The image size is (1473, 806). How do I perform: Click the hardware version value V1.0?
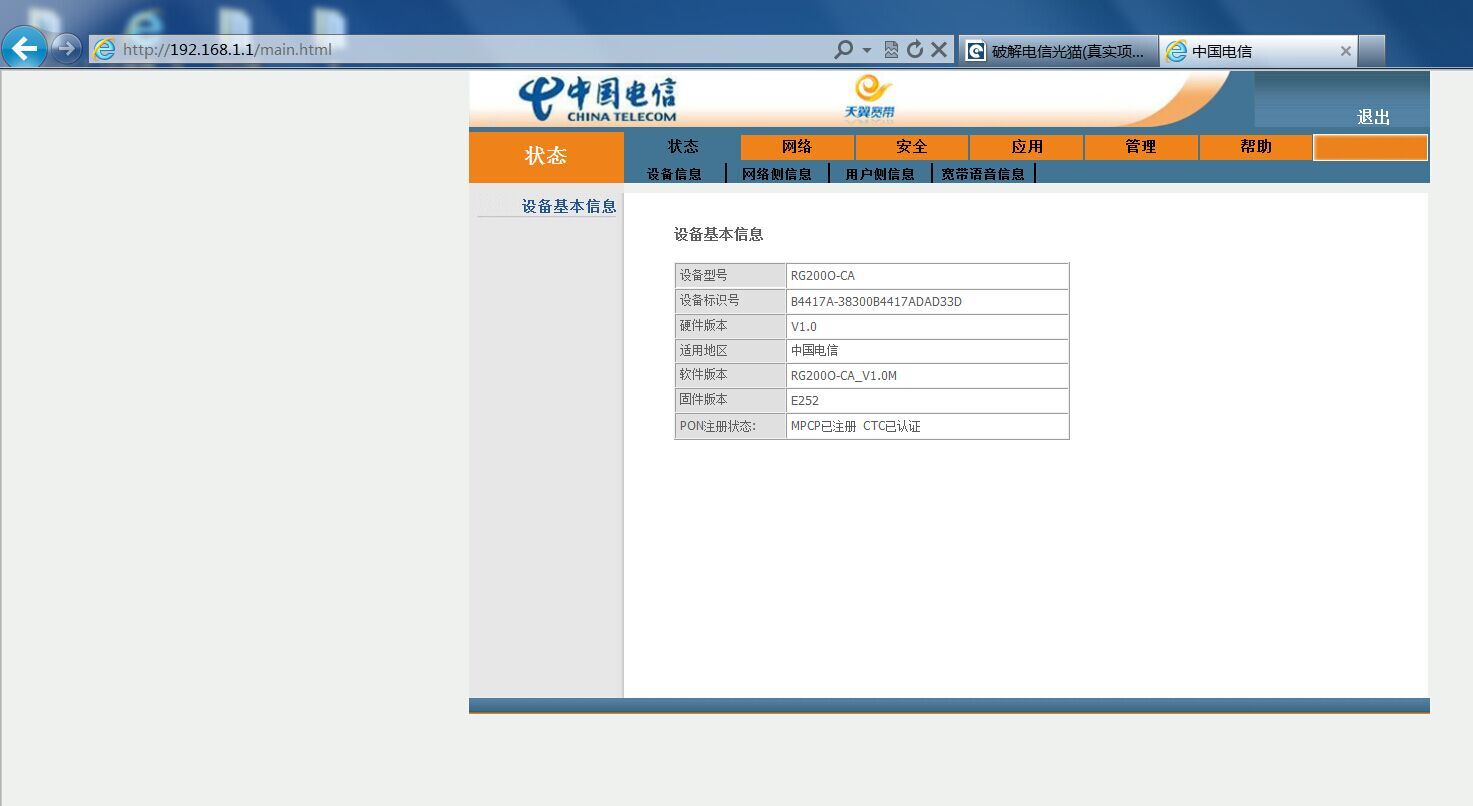click(803, 327)
